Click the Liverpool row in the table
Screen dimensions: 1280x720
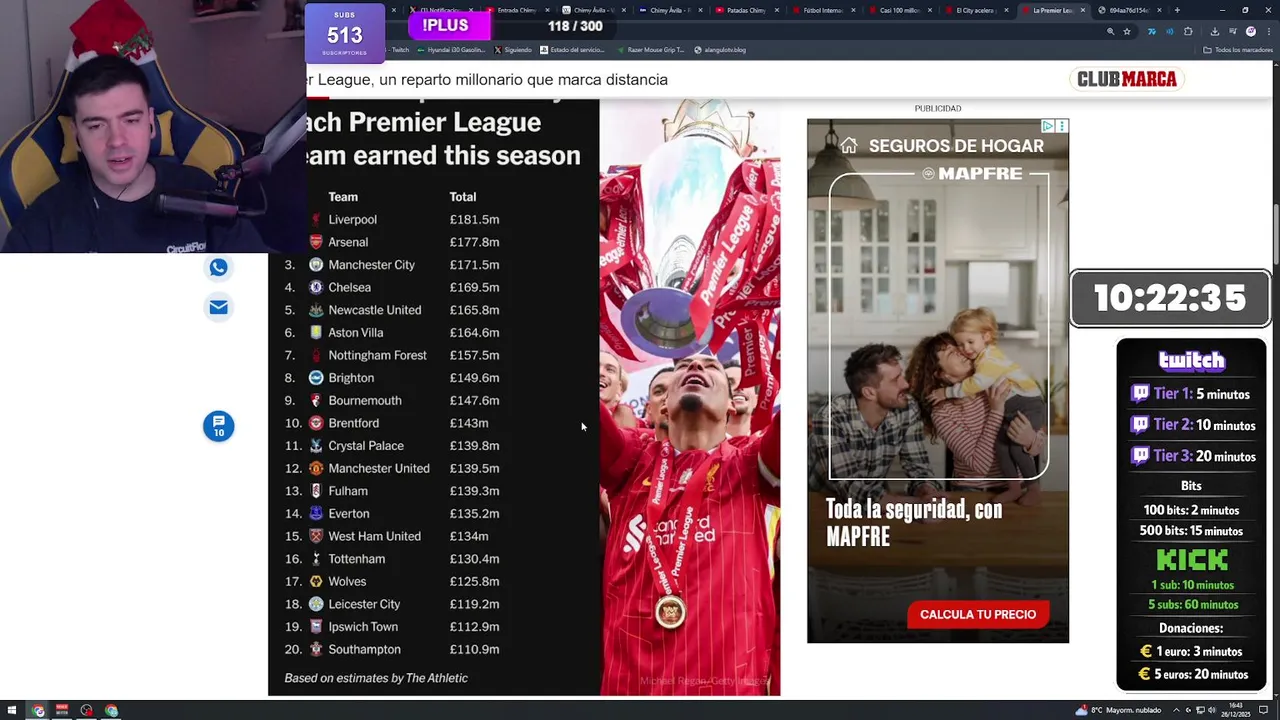click(x=403, y=220)
